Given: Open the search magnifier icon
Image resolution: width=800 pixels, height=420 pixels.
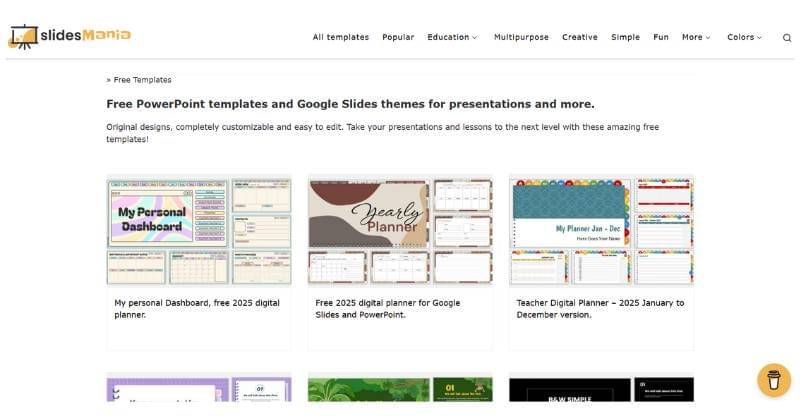Looking at the screenshot, I should click(787, 38).
